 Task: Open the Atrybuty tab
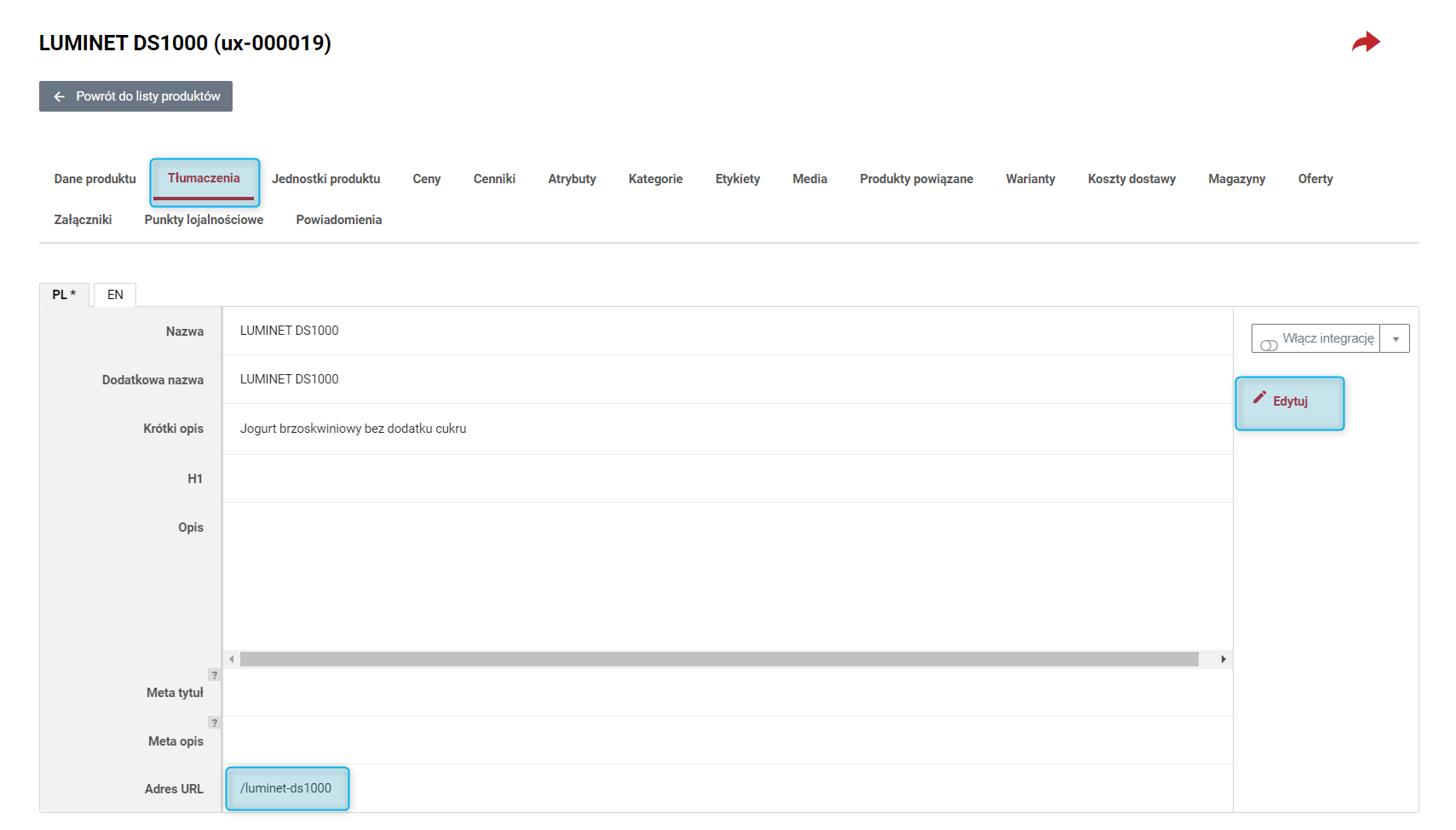tap(573, 179)
